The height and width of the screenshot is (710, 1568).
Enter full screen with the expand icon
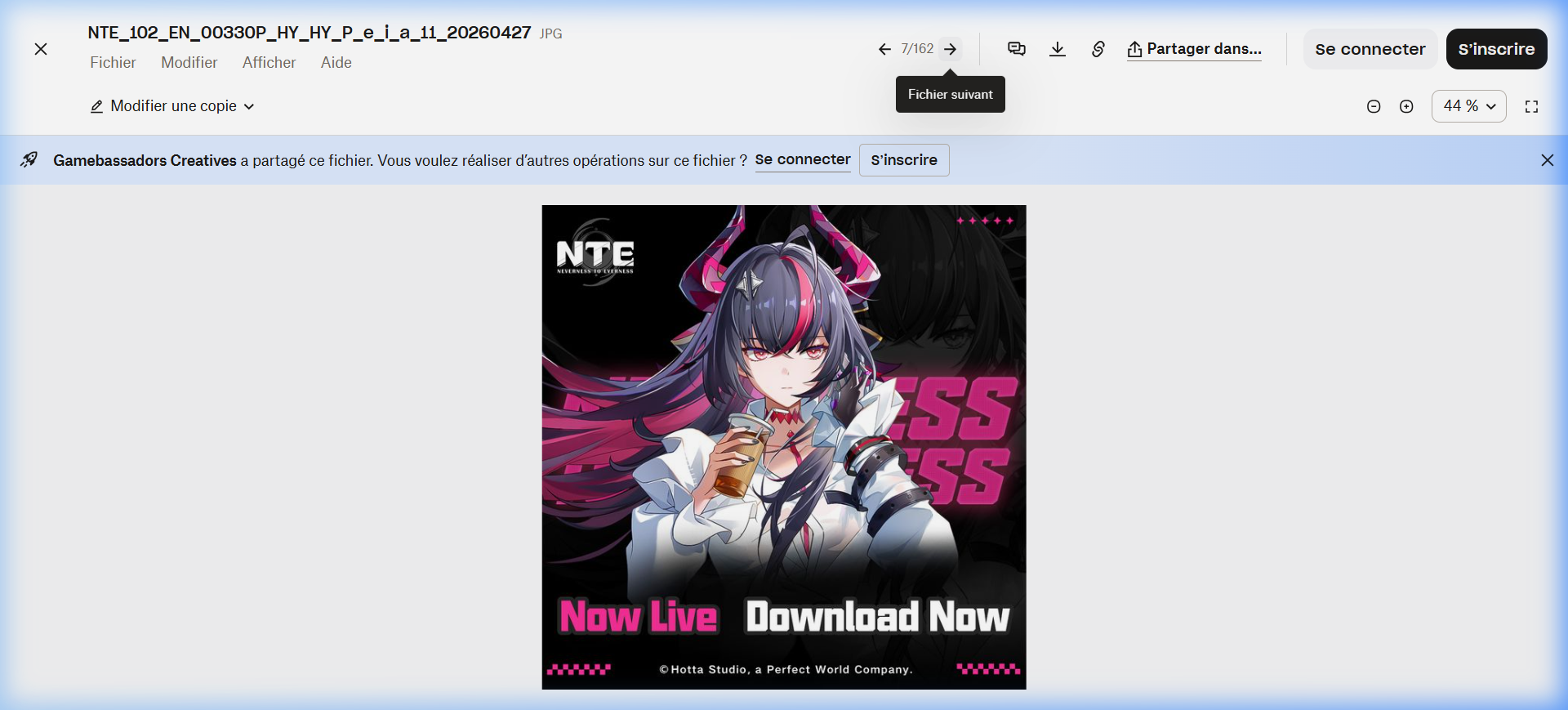click(x=1531, y=106)
